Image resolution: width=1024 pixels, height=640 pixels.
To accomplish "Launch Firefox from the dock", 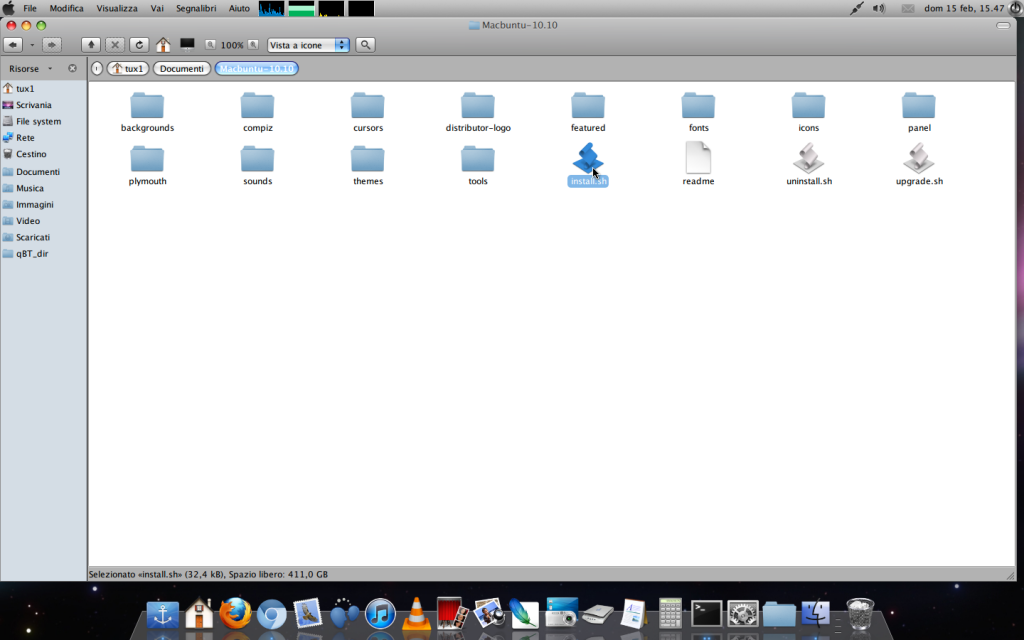I will pos(235,613).
